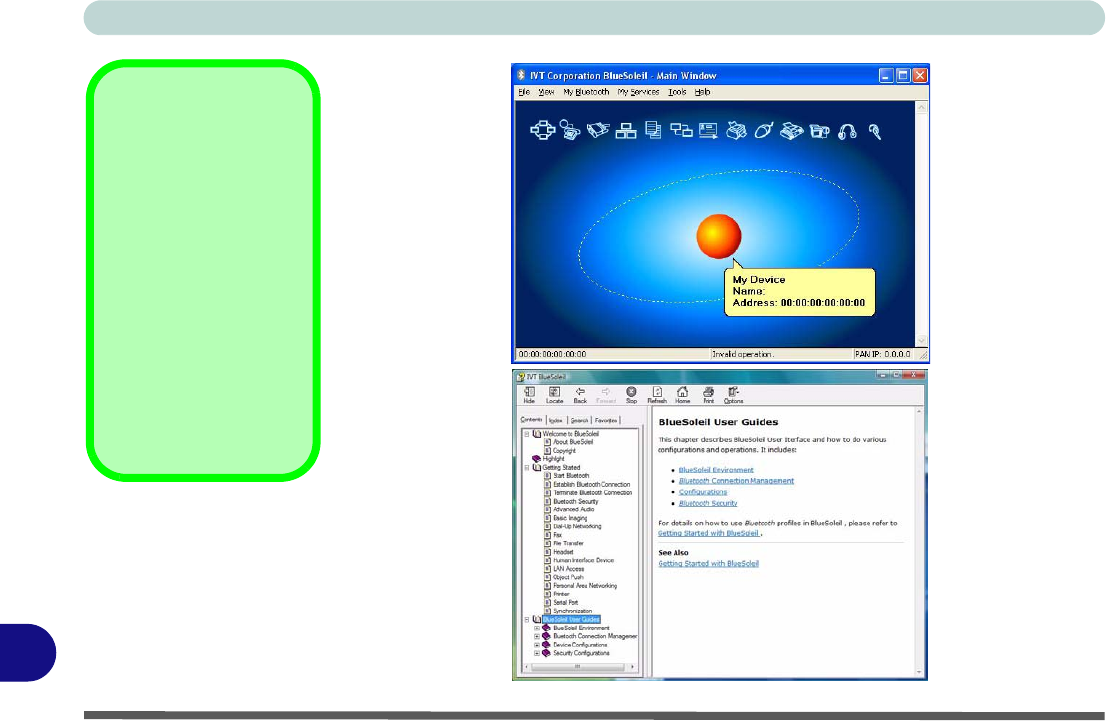Print the help topic
The height and width of the screenshot is (721, 1106).
click(x=708, y=395)
